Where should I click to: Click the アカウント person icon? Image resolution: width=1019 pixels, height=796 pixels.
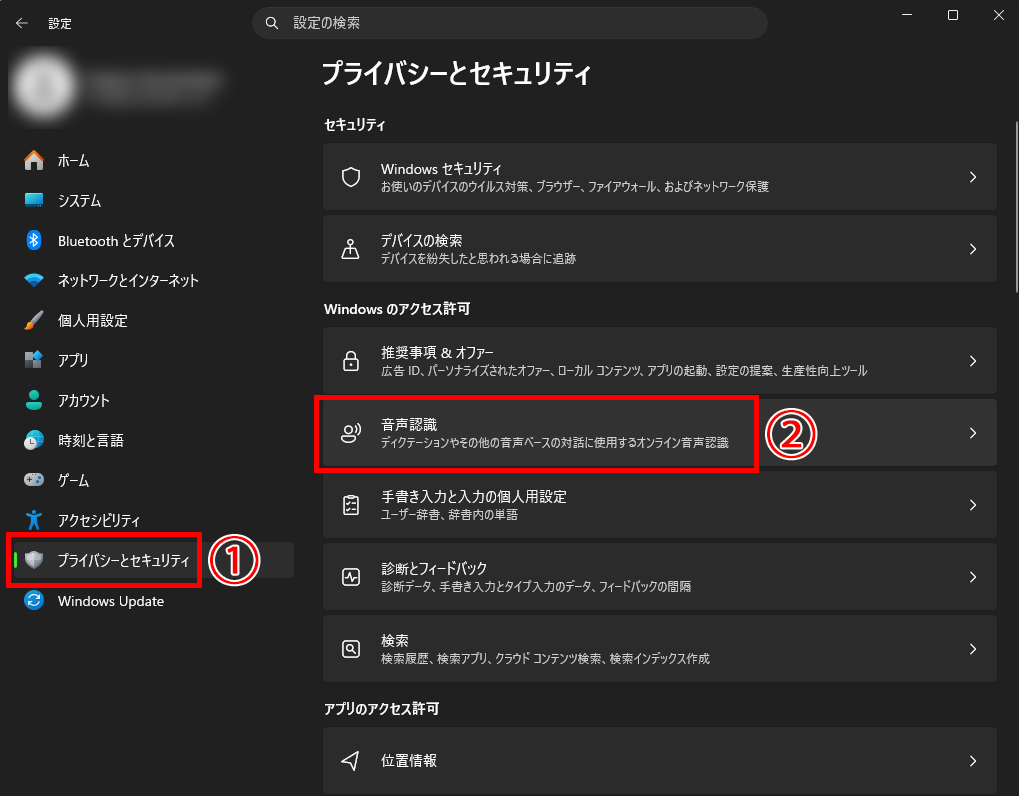pyautogui.click(x=34, y=400)
